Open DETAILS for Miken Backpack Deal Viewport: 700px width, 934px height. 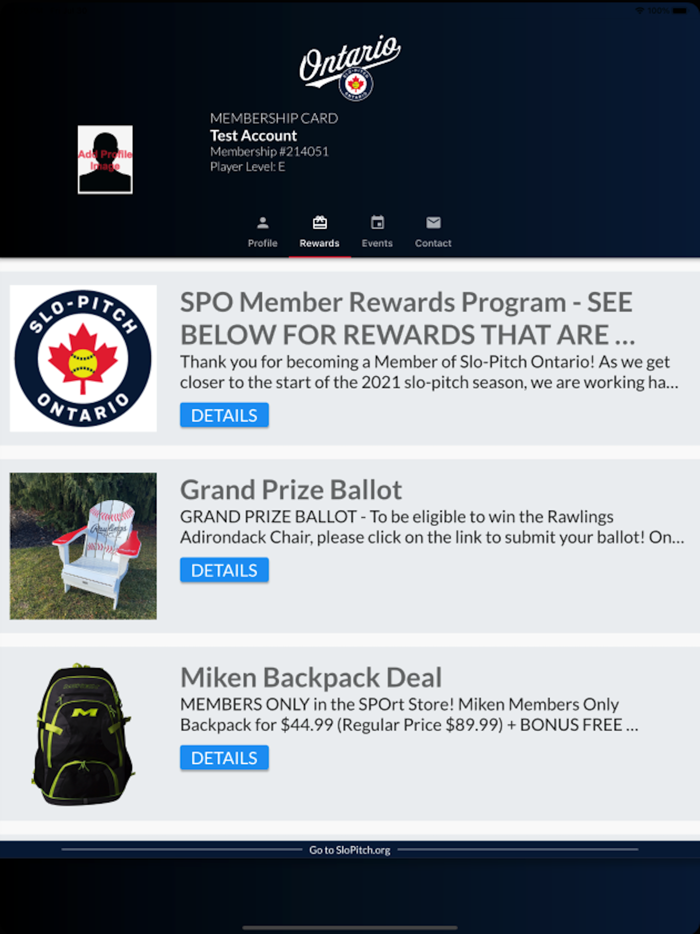coord(225,758)
